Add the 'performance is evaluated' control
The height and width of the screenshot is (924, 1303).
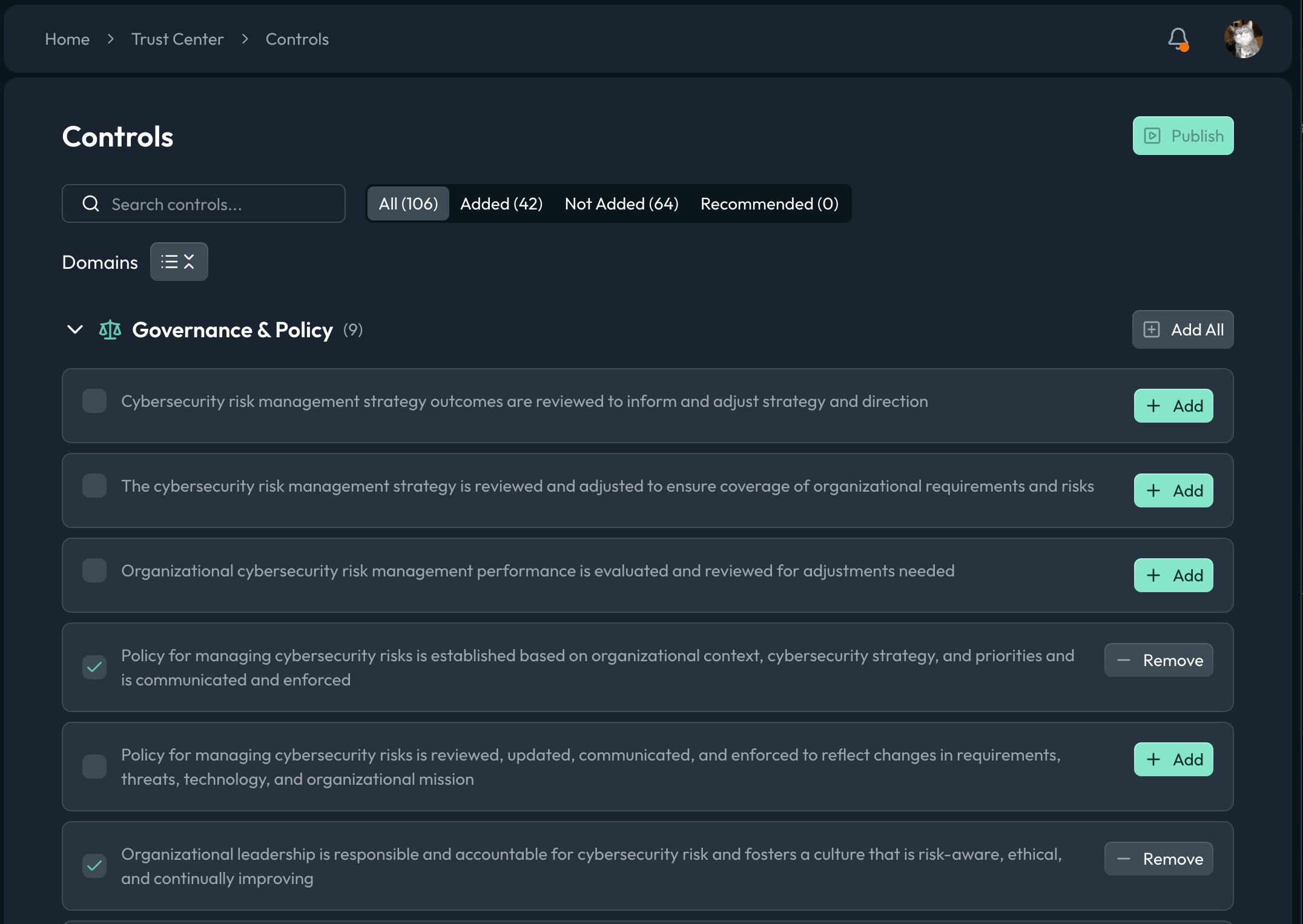click(1173, 575)
